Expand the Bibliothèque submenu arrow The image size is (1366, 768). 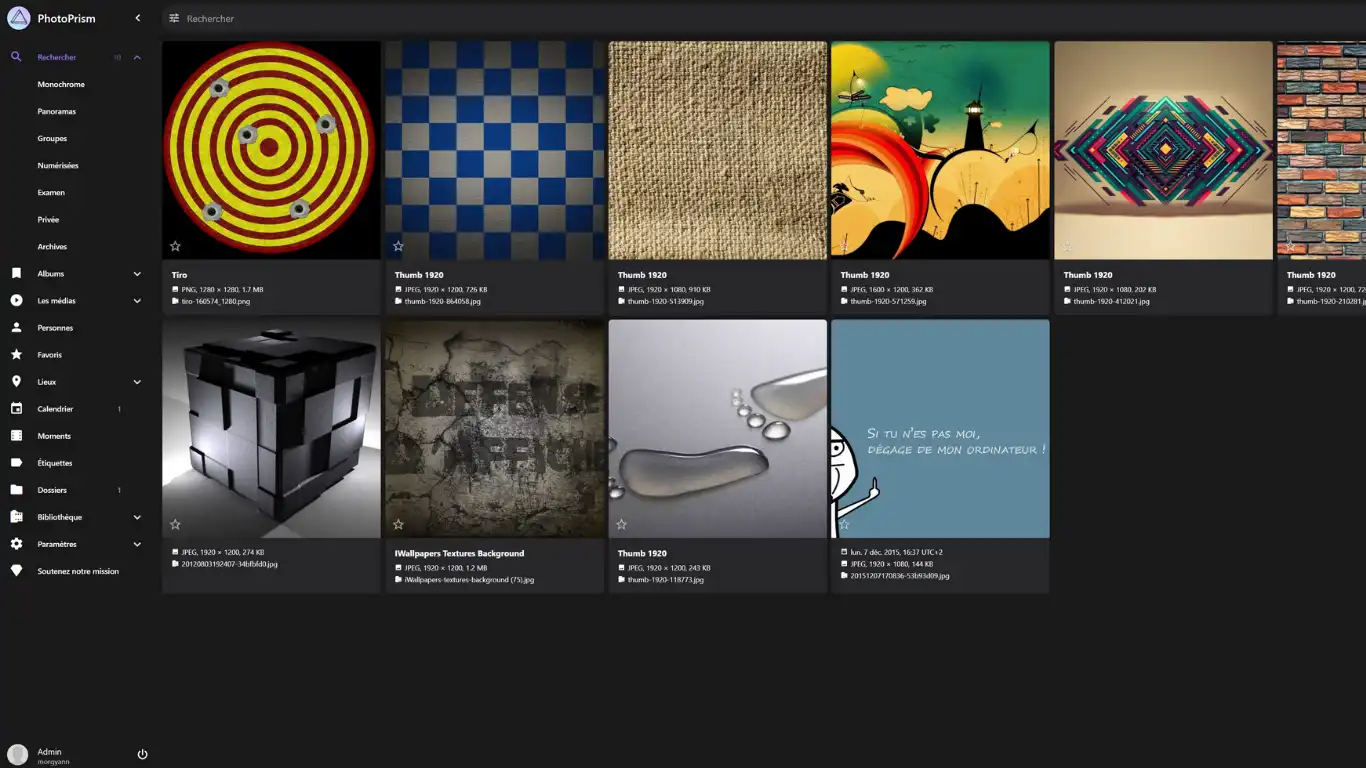137,517
